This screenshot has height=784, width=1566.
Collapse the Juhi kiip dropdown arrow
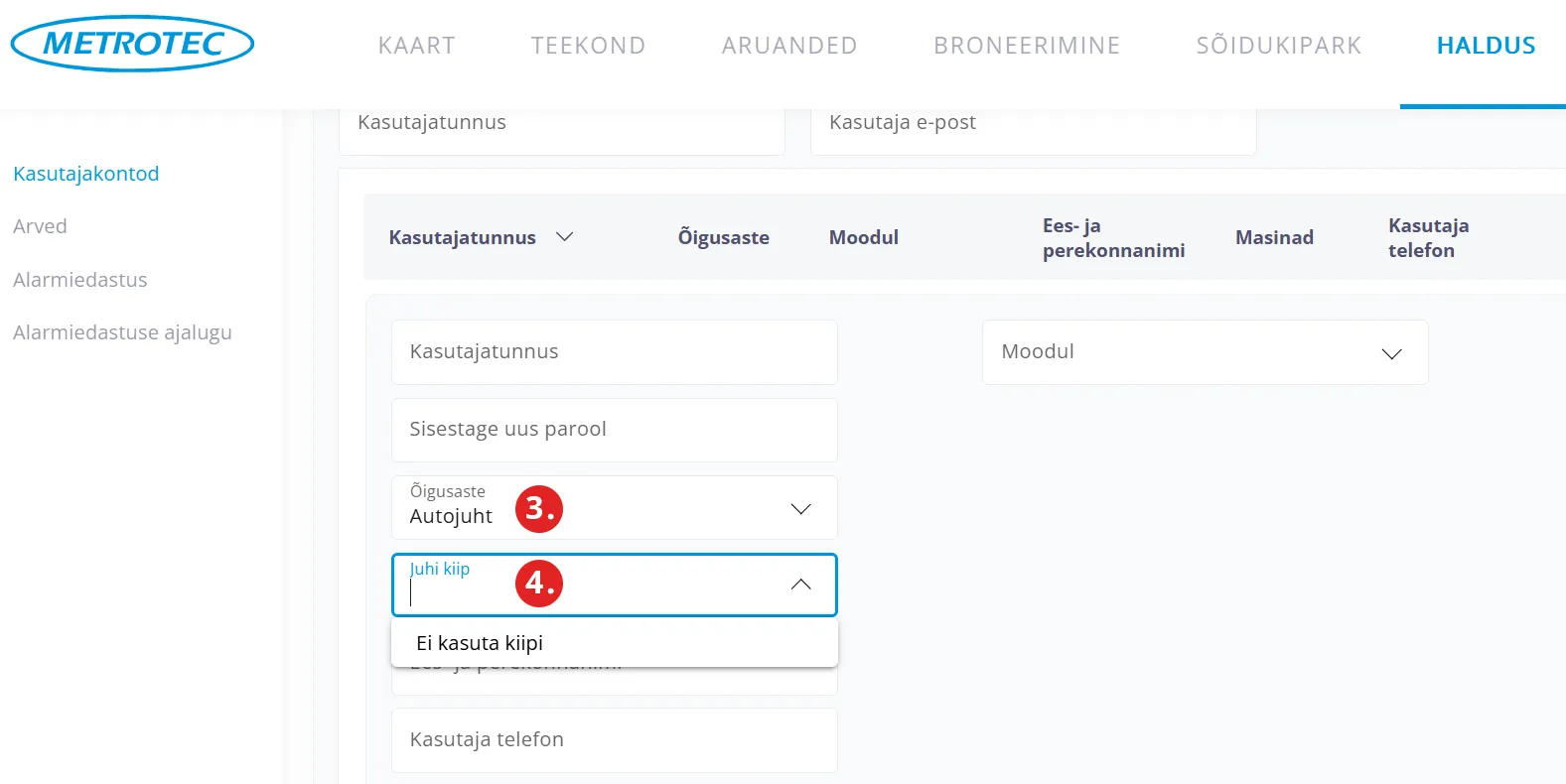pyautogui.click(x=800, y=585)
